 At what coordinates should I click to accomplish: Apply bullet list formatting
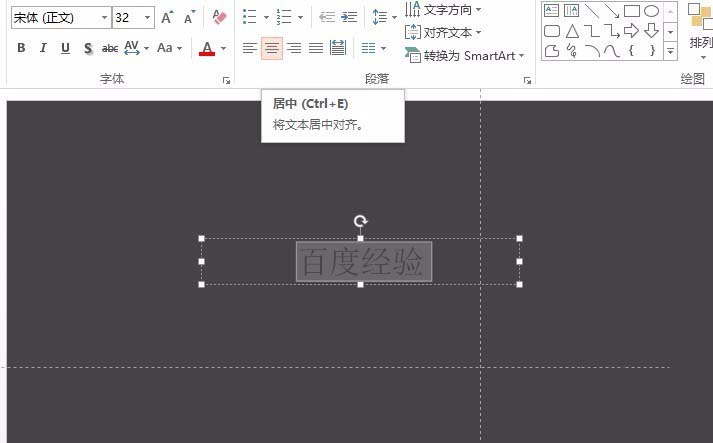point(249,17)
